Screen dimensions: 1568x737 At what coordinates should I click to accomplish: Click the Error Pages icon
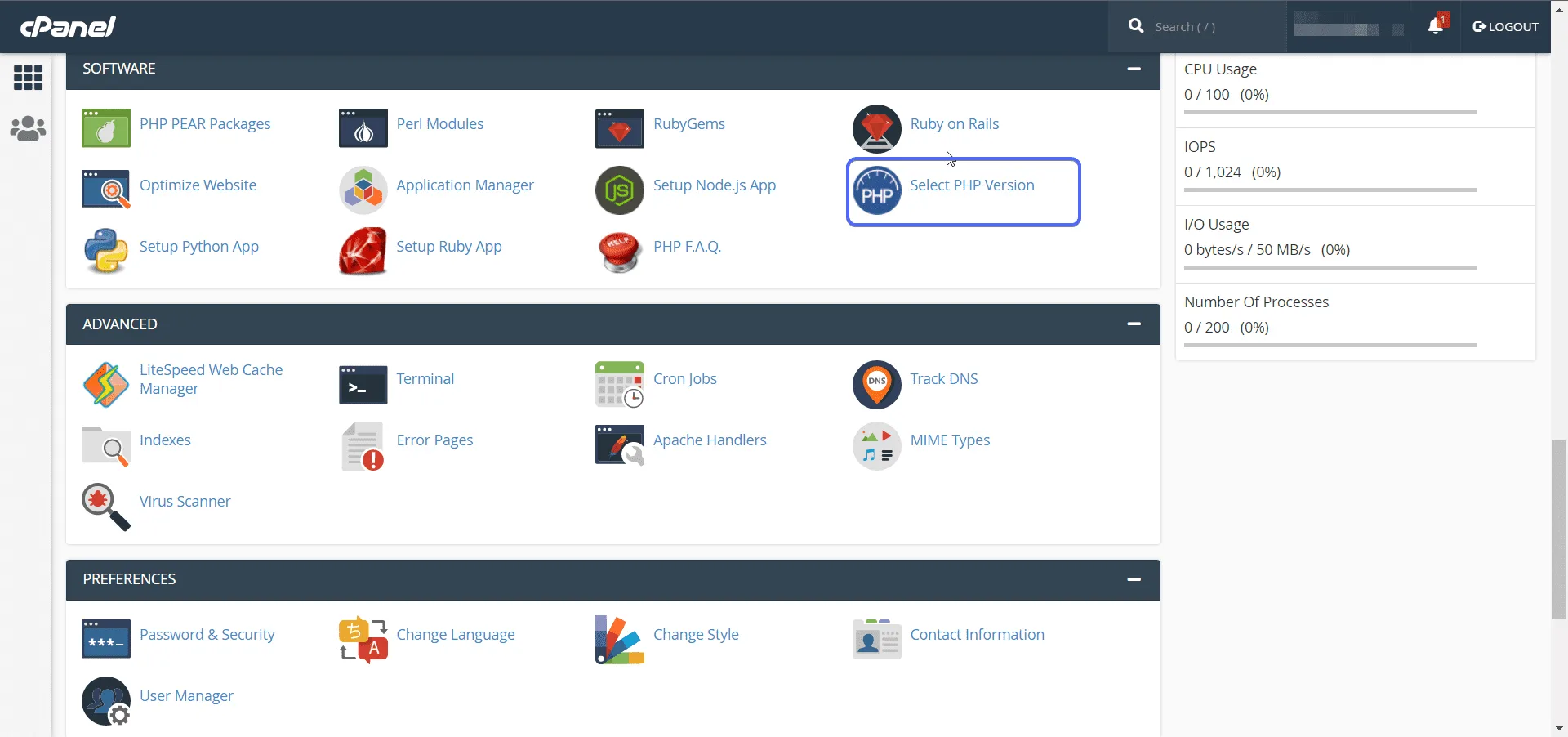click(x=363, y=446)
